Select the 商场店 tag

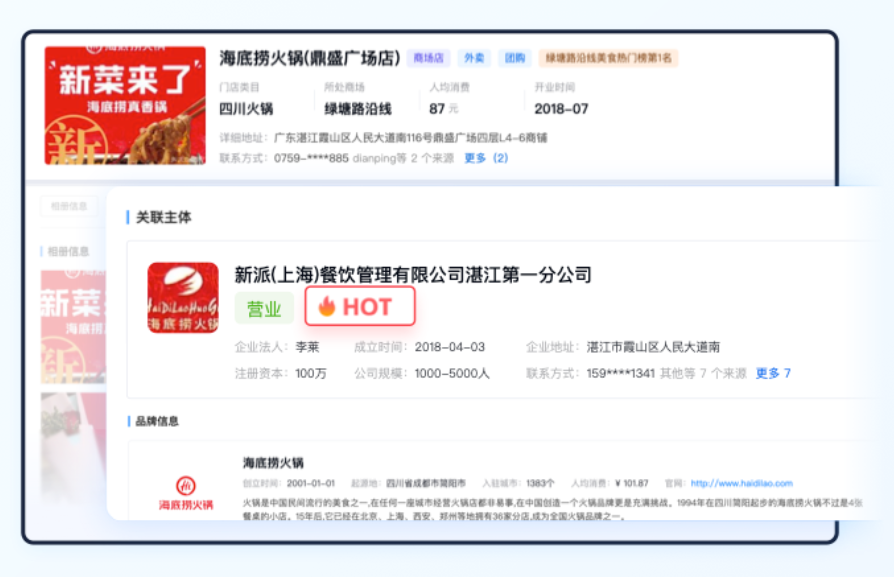pos(428,58)
